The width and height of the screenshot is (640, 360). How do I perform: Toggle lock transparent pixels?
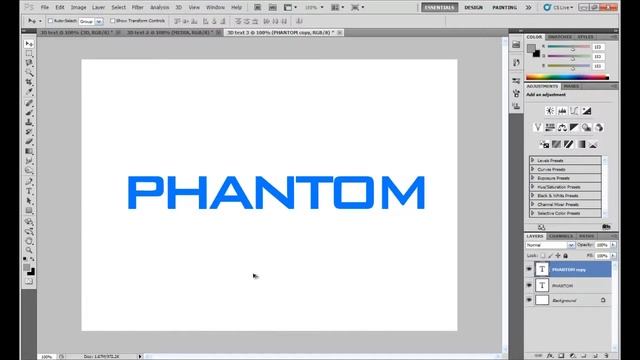tap(542, 256)
